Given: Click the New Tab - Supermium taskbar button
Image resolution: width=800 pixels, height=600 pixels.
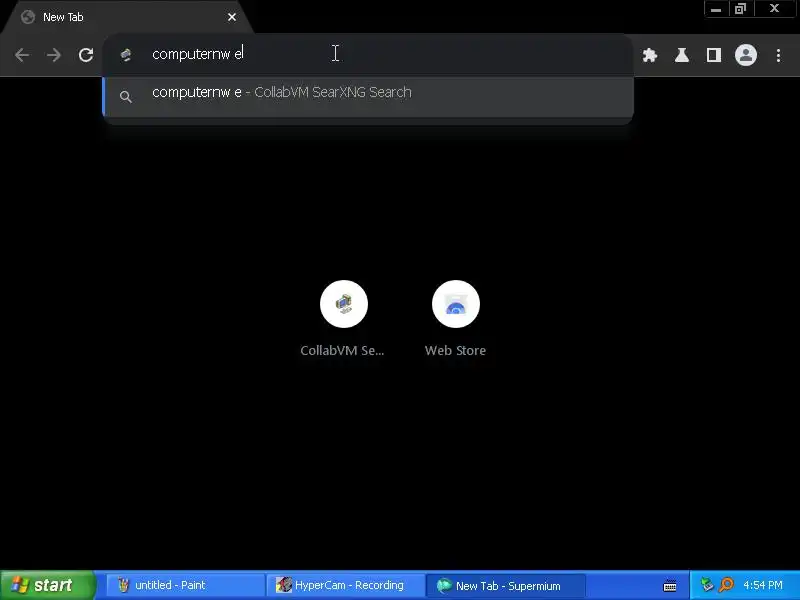Looking at the screenshot, I should (505, 585).
